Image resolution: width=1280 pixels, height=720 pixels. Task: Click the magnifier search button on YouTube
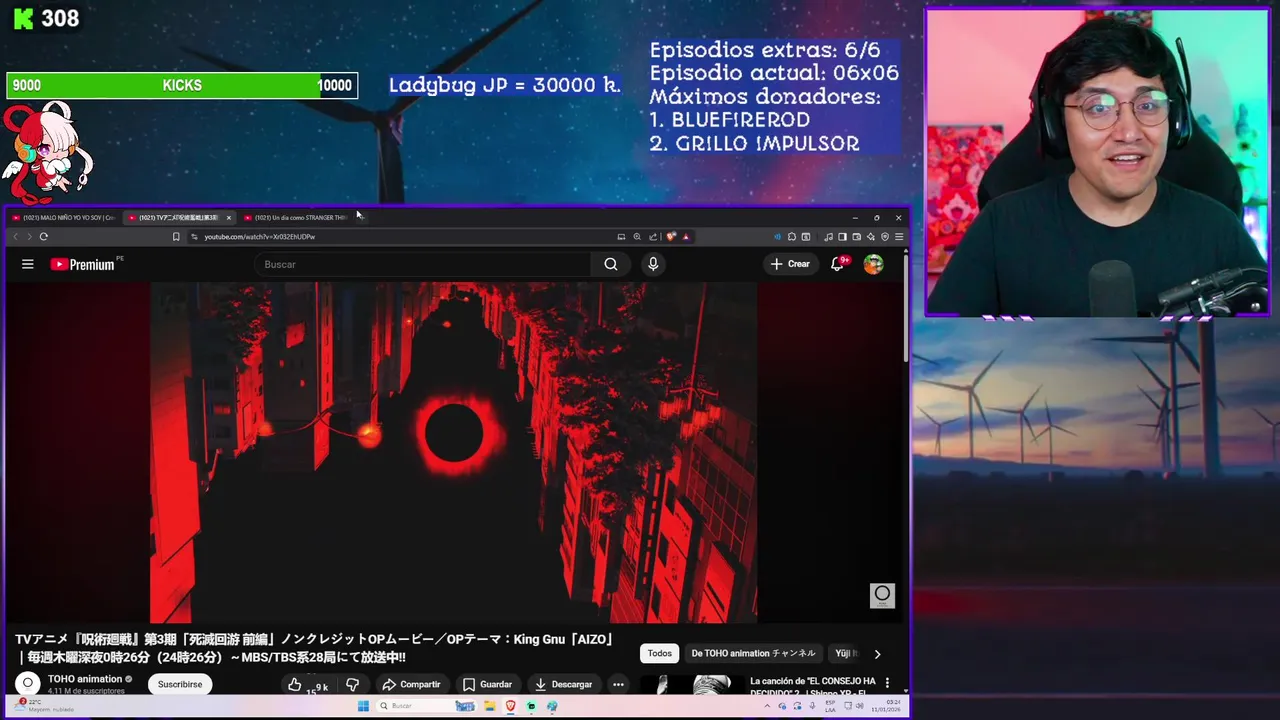(611, 264)
